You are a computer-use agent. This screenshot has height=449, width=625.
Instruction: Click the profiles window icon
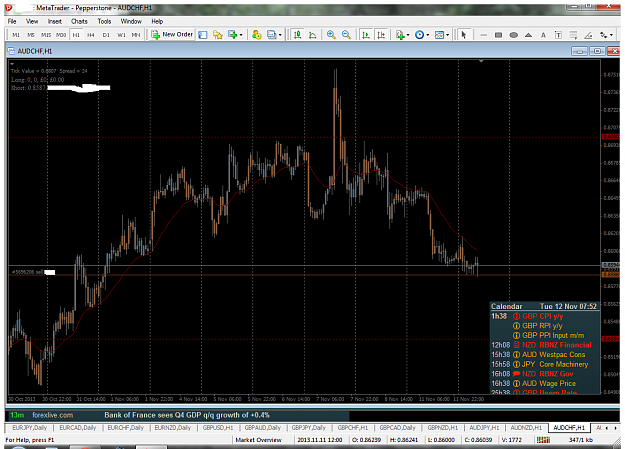(271, 35)
